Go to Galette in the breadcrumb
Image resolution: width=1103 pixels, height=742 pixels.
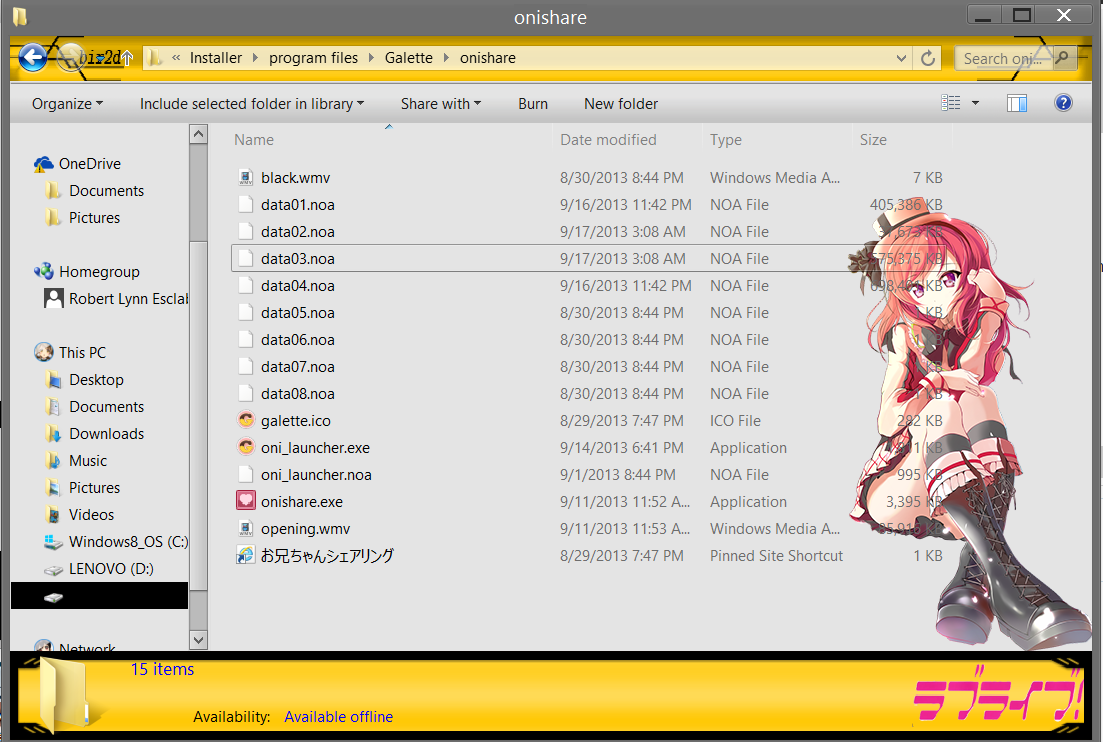409,58
